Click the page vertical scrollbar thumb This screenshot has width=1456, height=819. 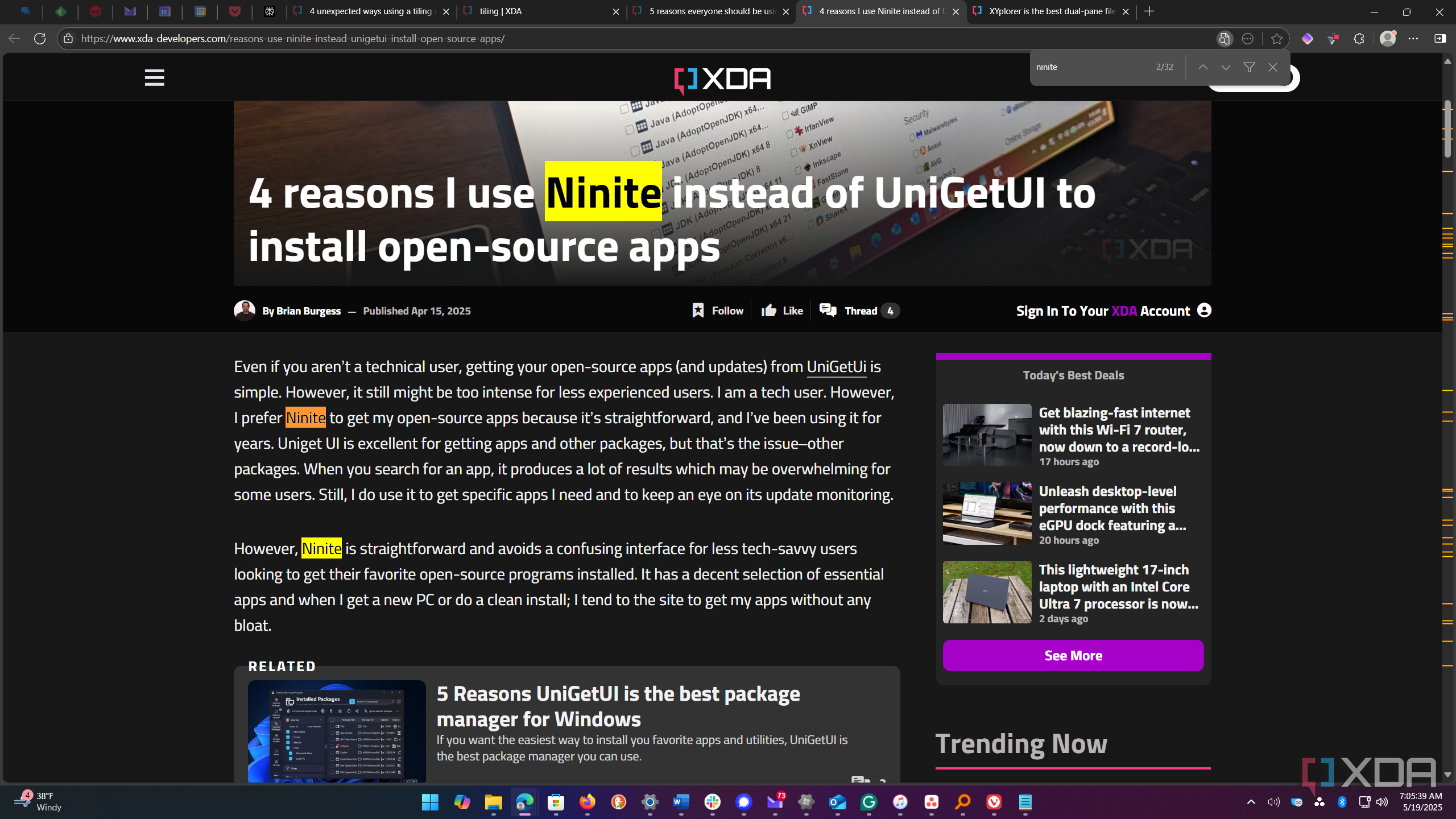tap(1448, 129)
